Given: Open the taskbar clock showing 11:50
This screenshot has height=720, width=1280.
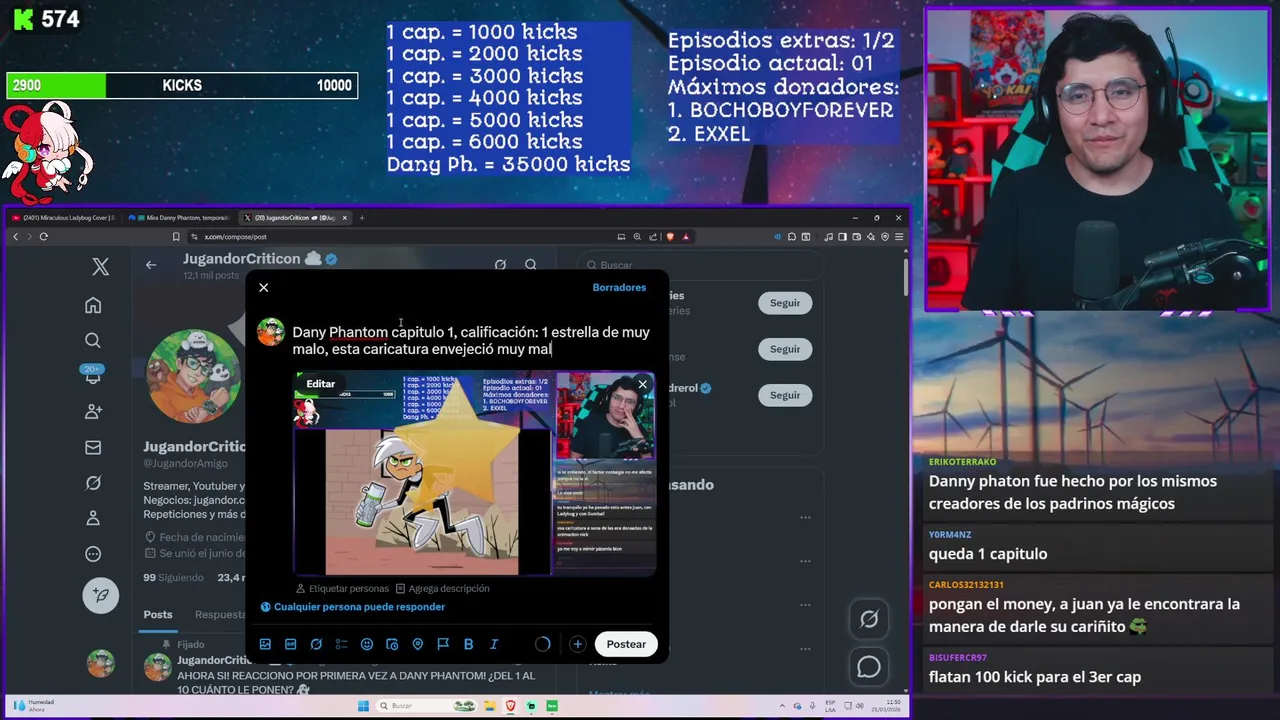Looking at the screenshot, I should 888,706.
